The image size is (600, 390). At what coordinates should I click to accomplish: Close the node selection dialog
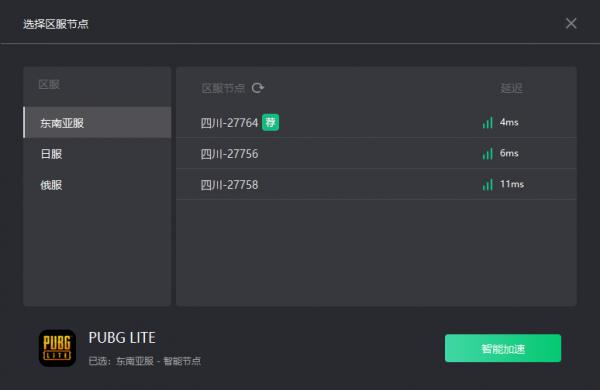click(571, 23)
